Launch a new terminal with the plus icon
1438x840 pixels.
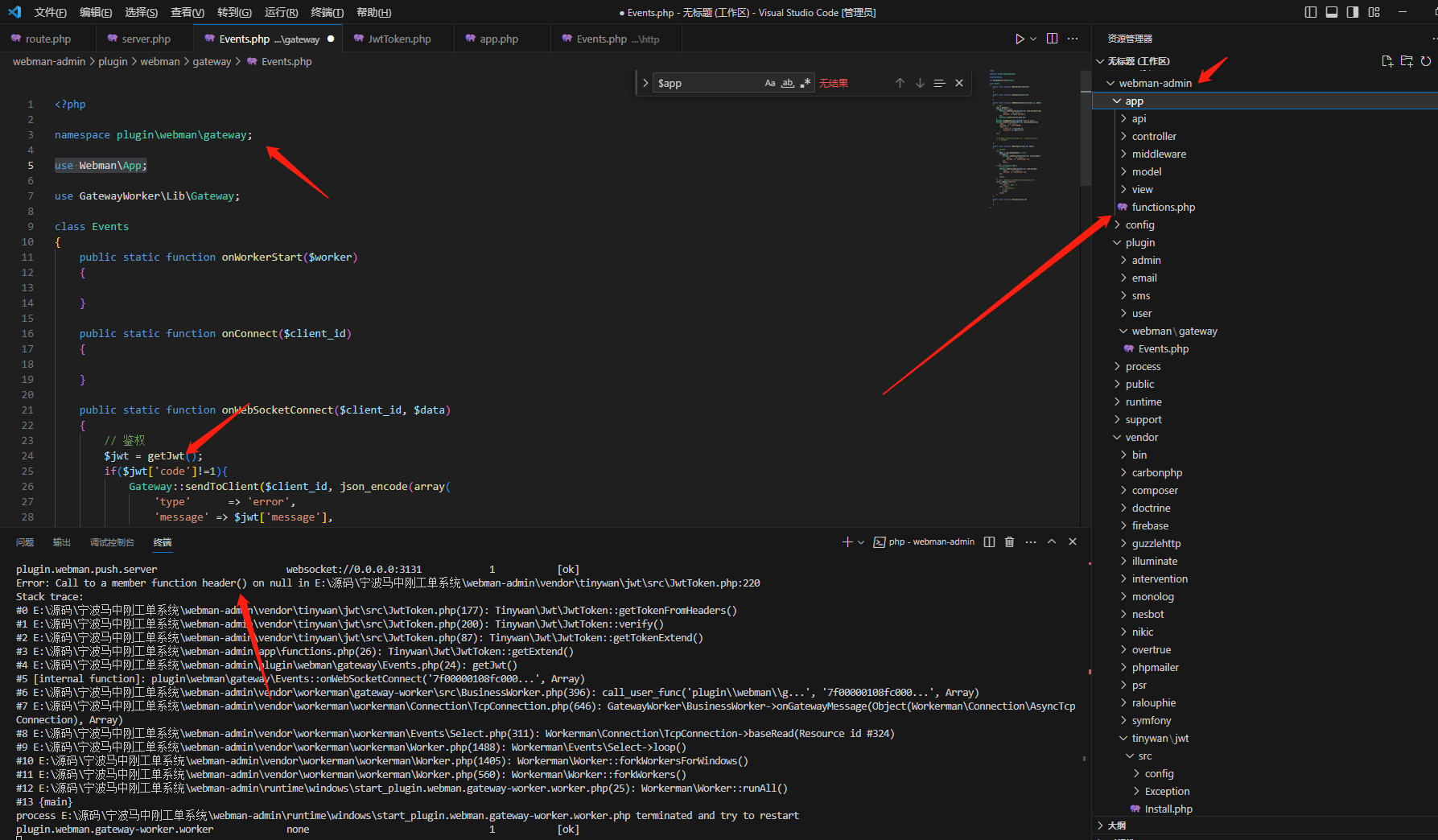coord(847,541)
